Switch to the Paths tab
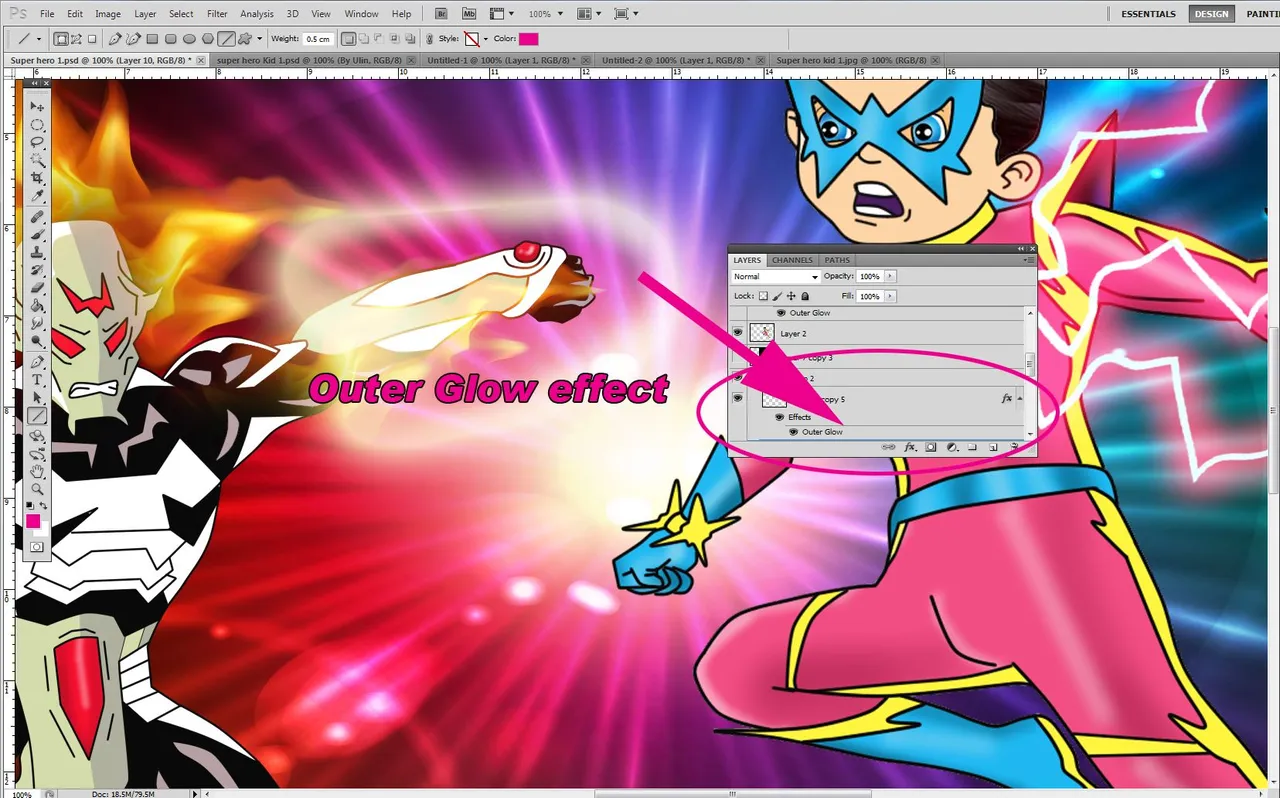This screenshot has width=1280, height=798. pos(837,260)
